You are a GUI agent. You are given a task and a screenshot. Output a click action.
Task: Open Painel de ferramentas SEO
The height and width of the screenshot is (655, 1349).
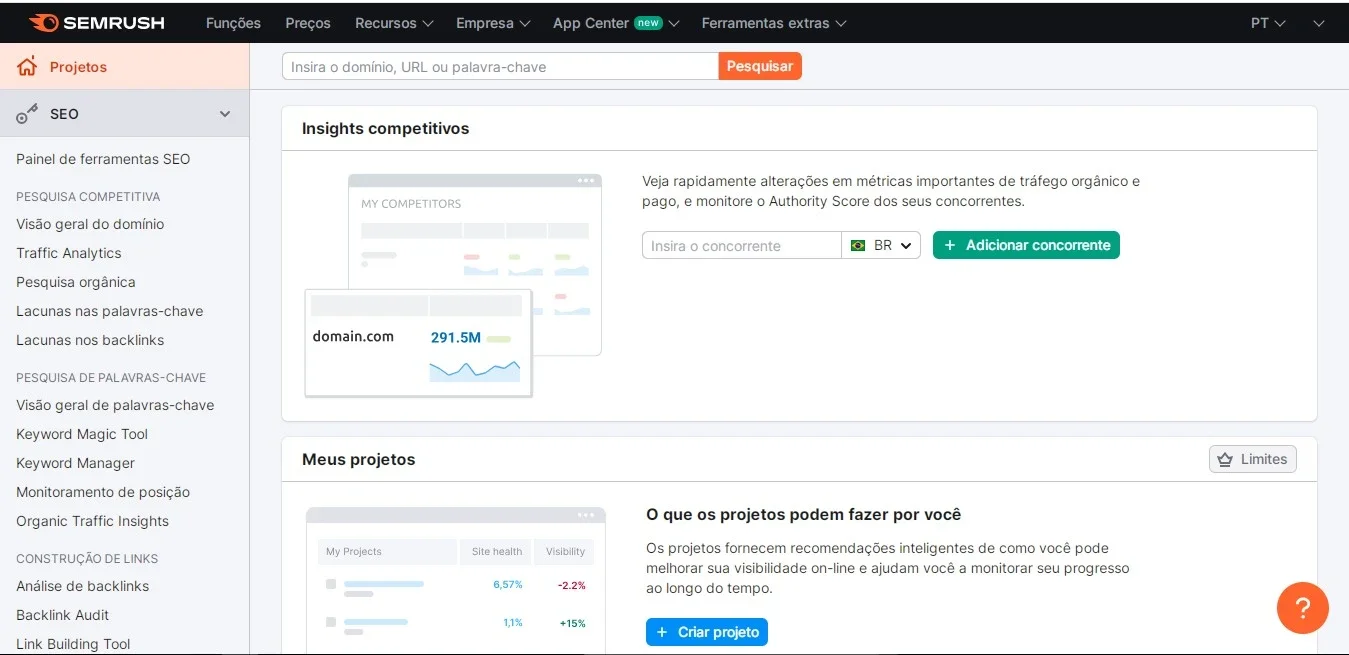103,159
